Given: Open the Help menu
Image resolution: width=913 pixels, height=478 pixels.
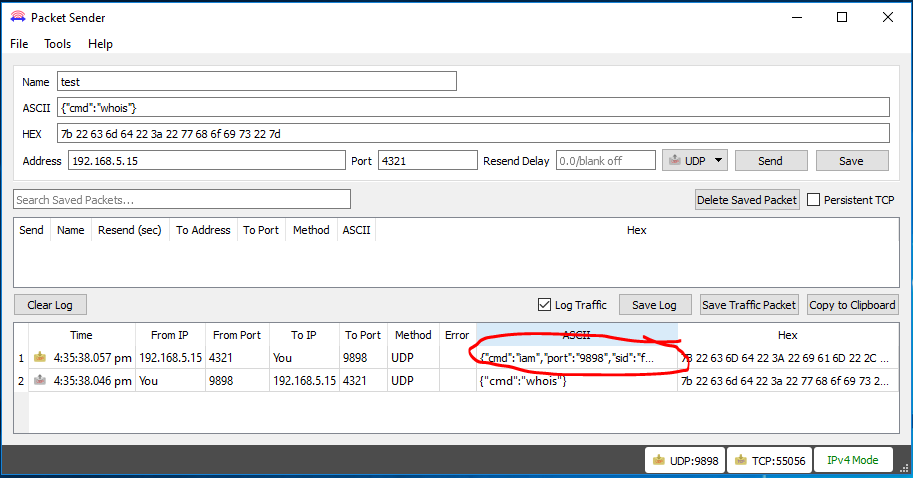Looking at the screenshot, I should point(100,44).
